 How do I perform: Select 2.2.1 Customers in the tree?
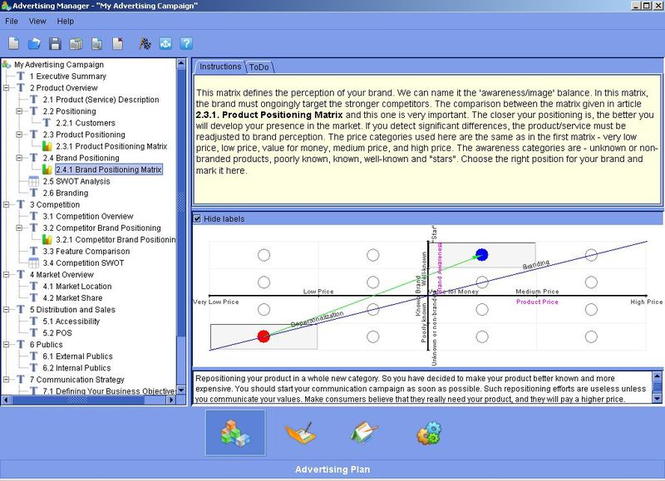85,123
